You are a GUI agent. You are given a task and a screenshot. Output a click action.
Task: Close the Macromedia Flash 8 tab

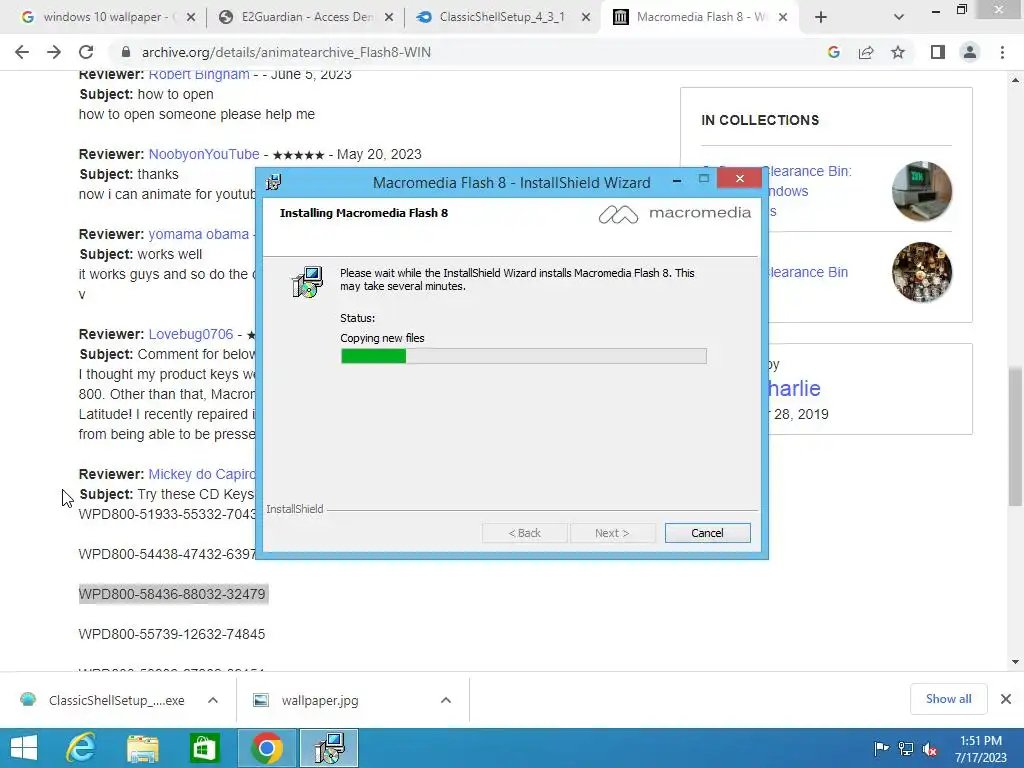point(782,17)
